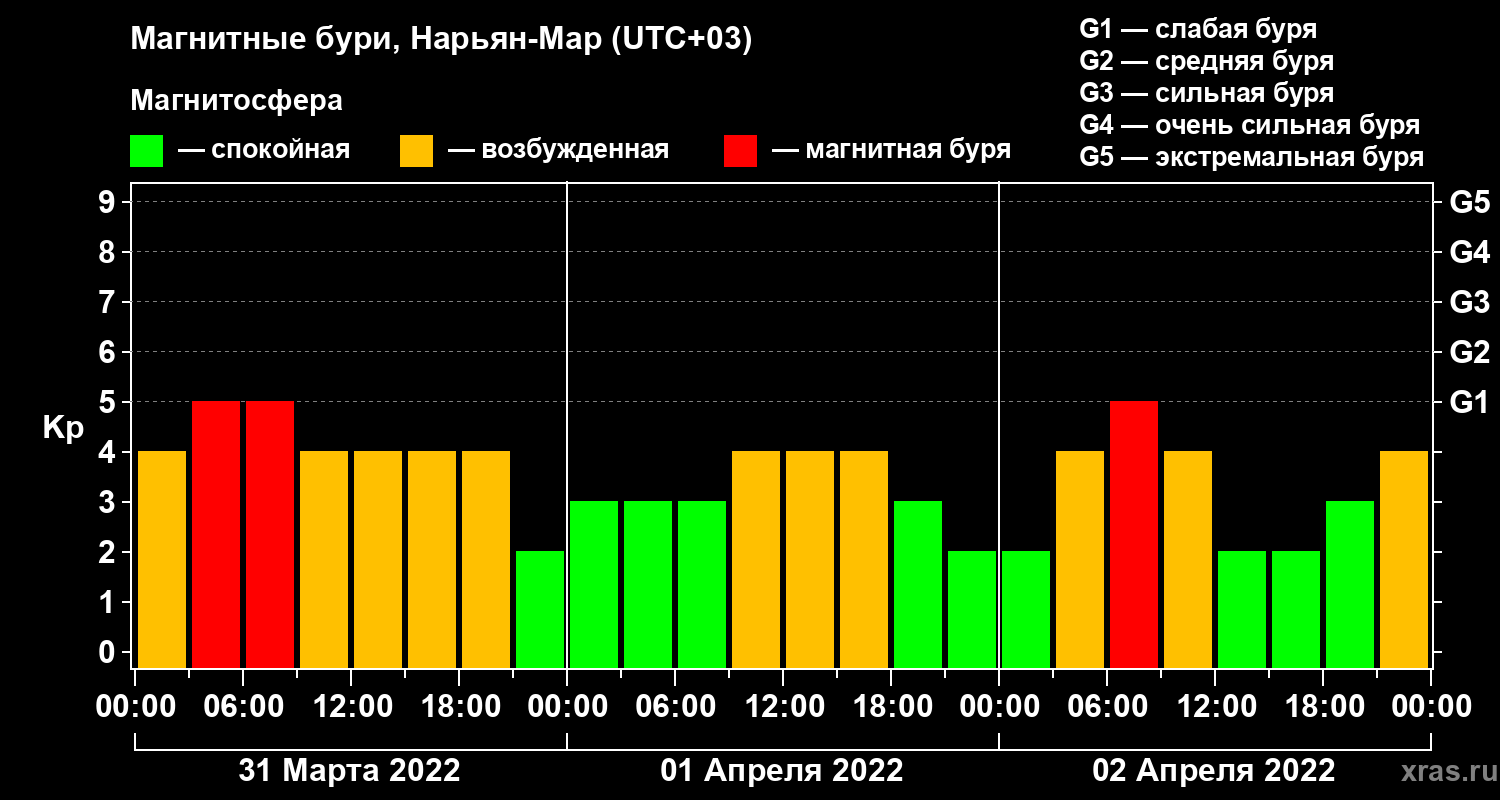The width and height of the screenshot is (1500, 800).
Task: Click the 'G4 — очень сильная буря' legend line
Action: 1249,125
